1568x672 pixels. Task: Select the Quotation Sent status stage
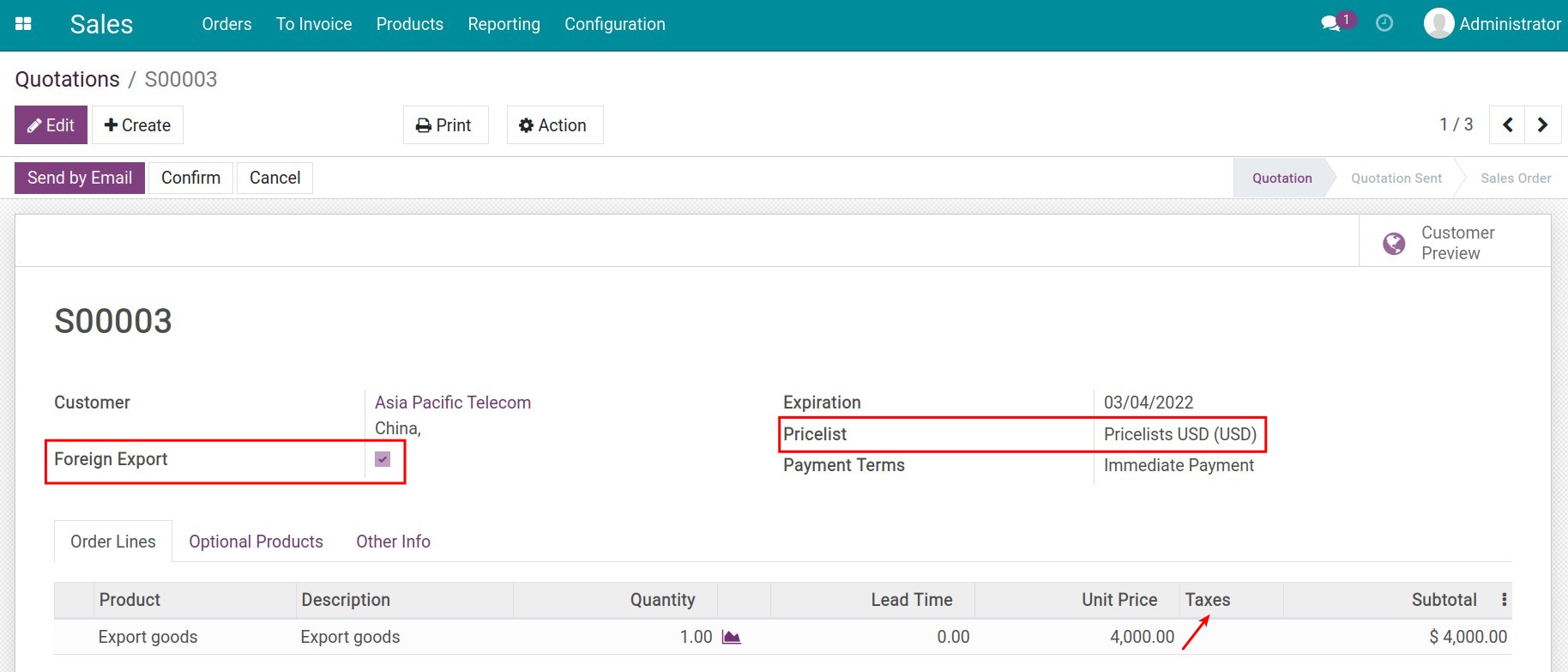[x=1396, y=179]
